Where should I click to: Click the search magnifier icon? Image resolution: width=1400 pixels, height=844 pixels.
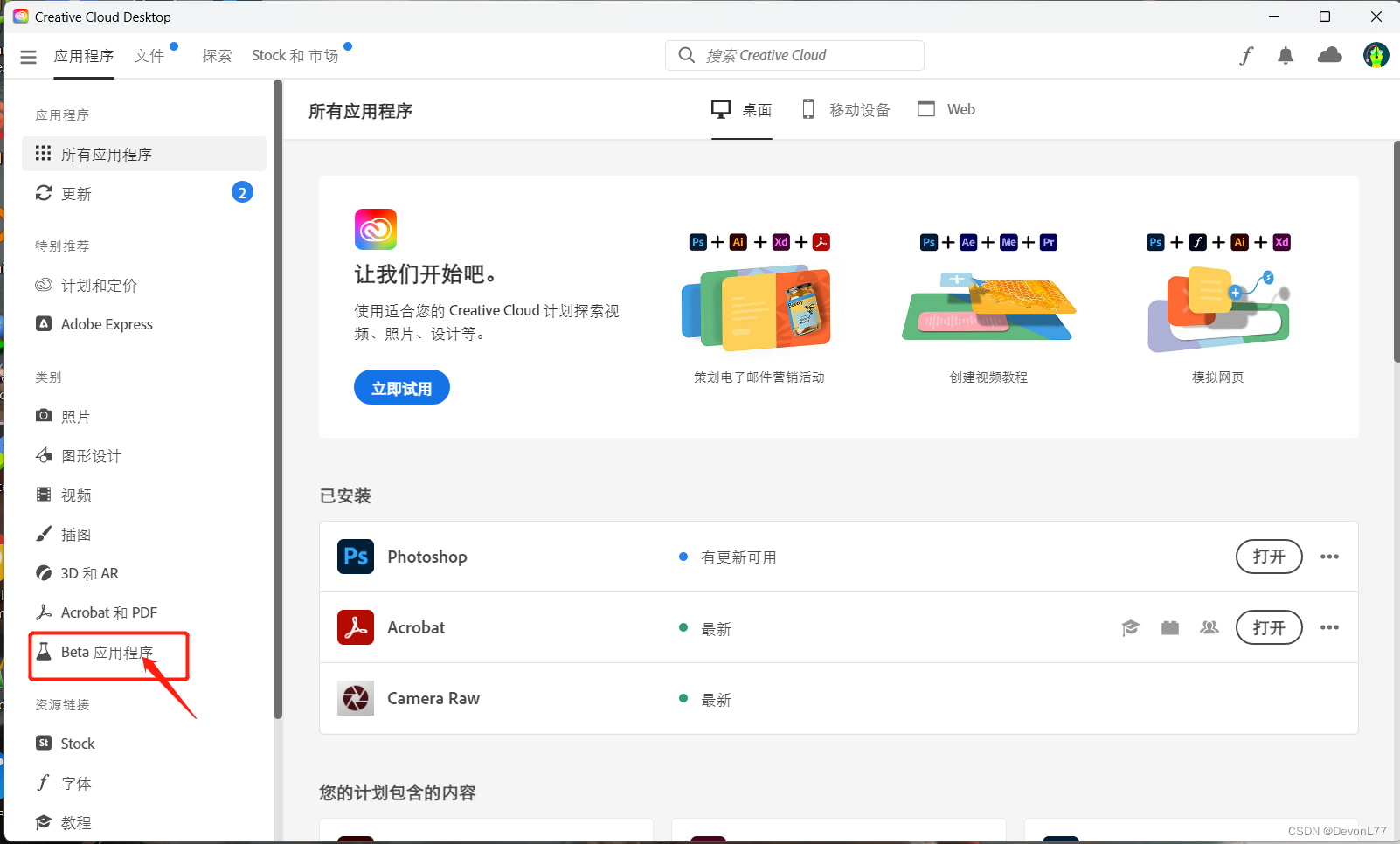[687, 55]
